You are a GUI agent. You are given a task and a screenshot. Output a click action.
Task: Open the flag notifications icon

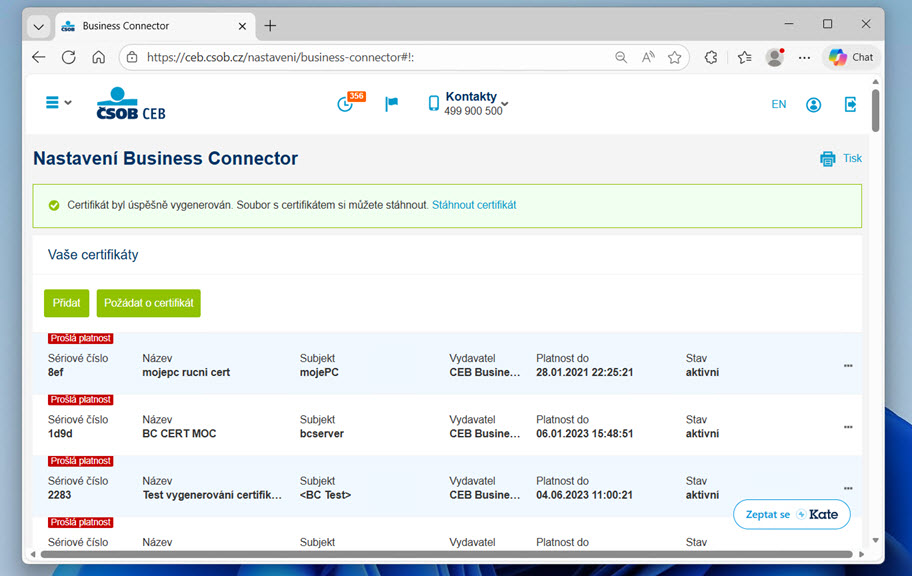click(391, 104)
